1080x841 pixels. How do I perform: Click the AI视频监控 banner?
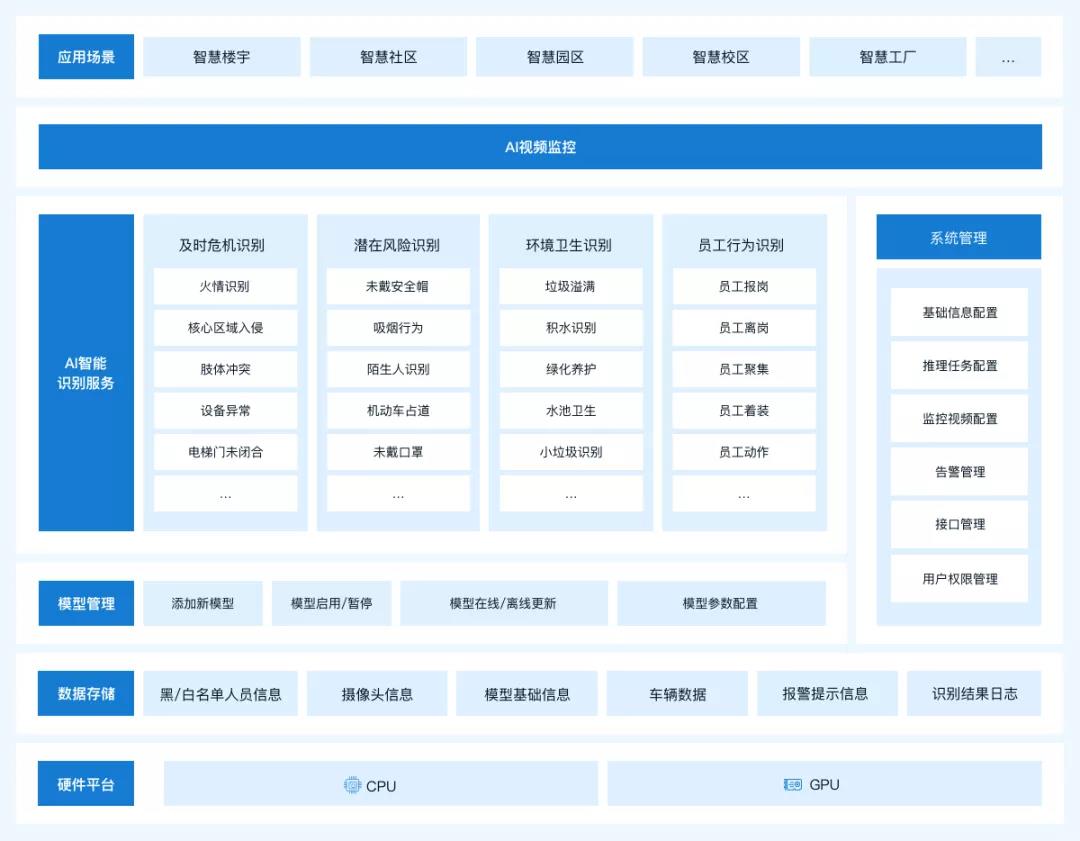(x=540, y=147)
